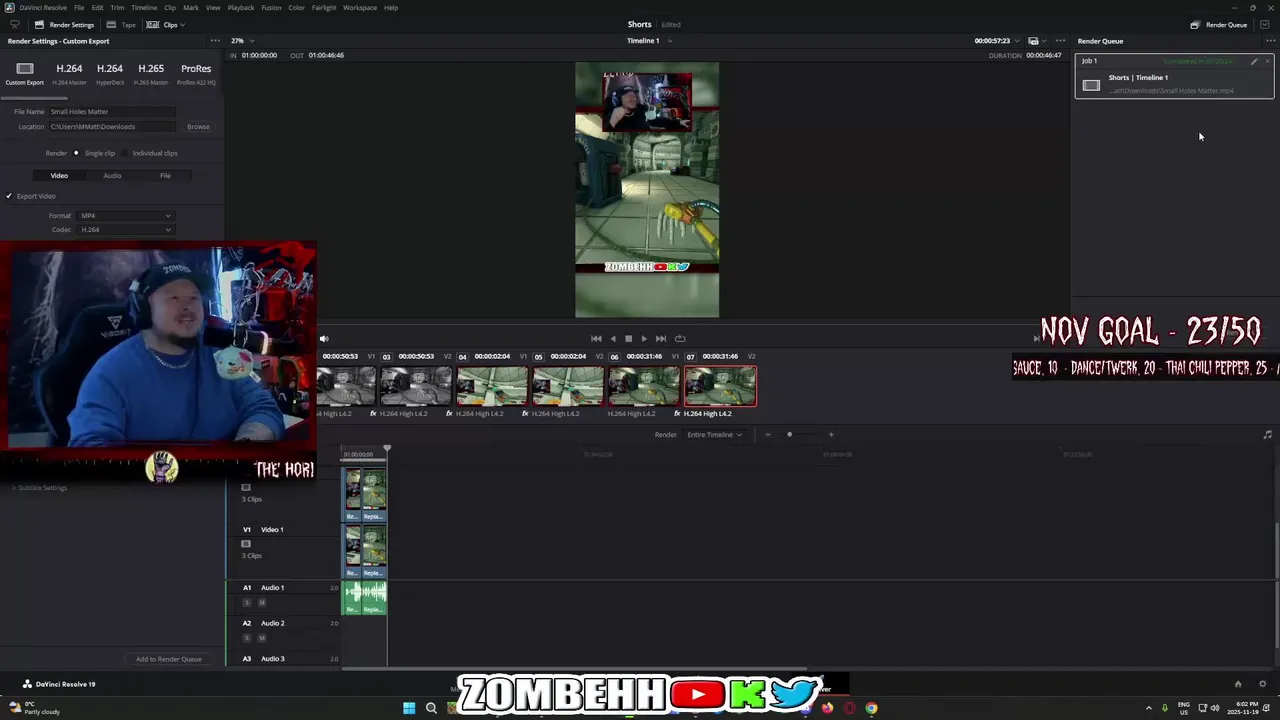Open viewer options three-dot menu
The height and width of the screenshot is (720, 1280).
[1061, 41]
